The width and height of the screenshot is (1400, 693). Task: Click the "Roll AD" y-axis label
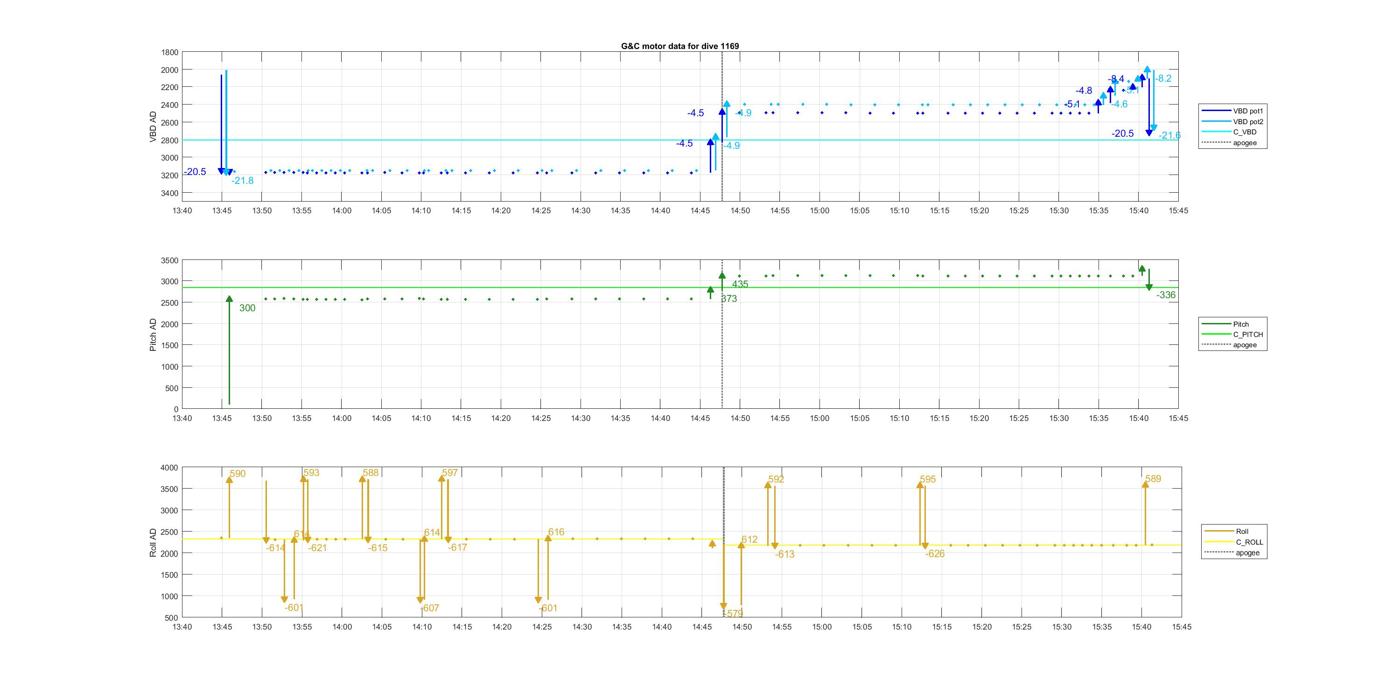[x=153, y=541]
